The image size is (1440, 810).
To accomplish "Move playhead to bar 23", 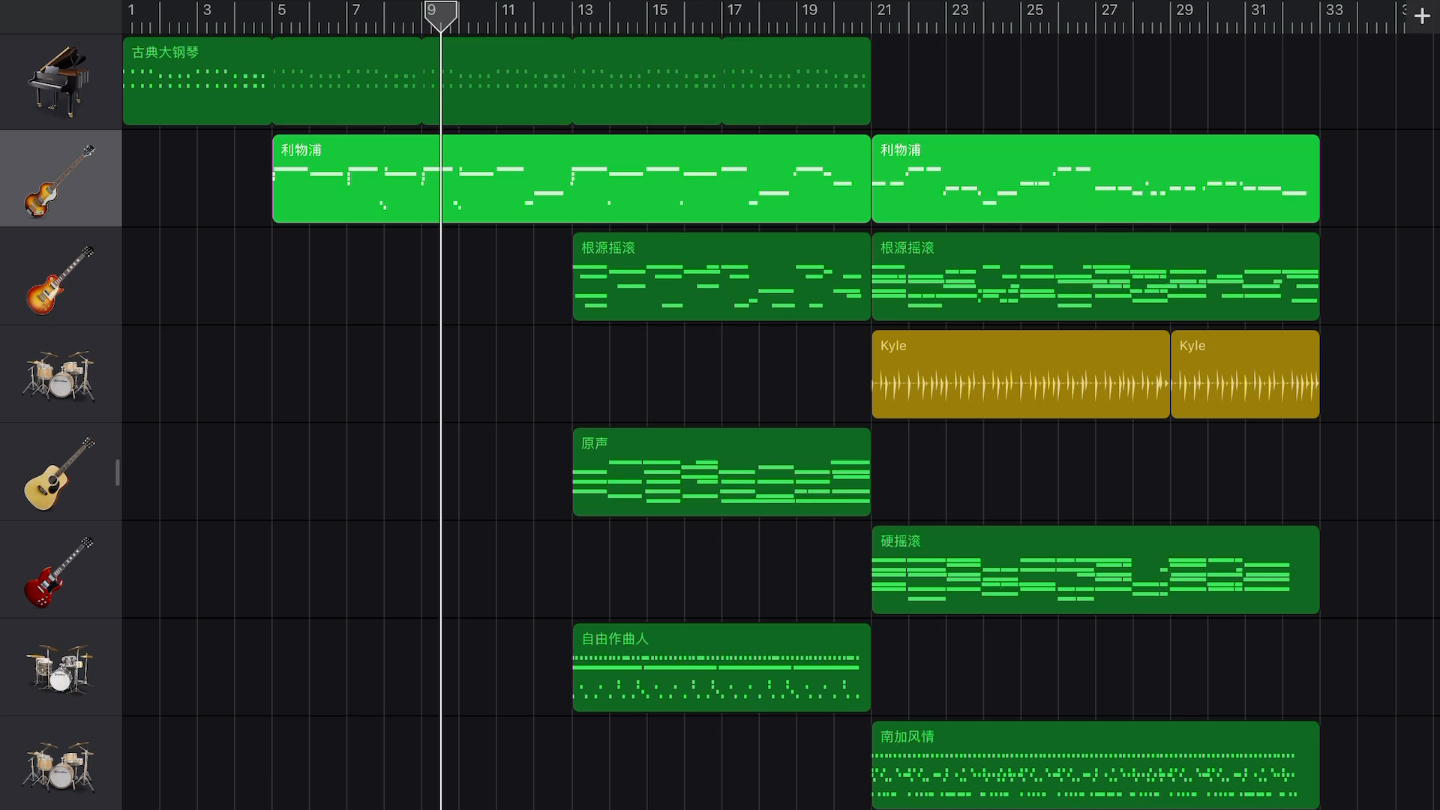I will 960,10.
